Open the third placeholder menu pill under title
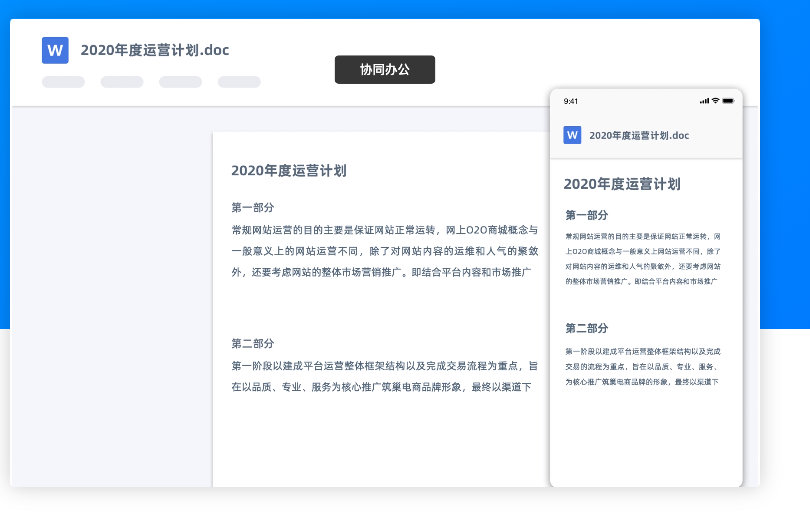Screen dimensions: 810x517 (180, 82)
